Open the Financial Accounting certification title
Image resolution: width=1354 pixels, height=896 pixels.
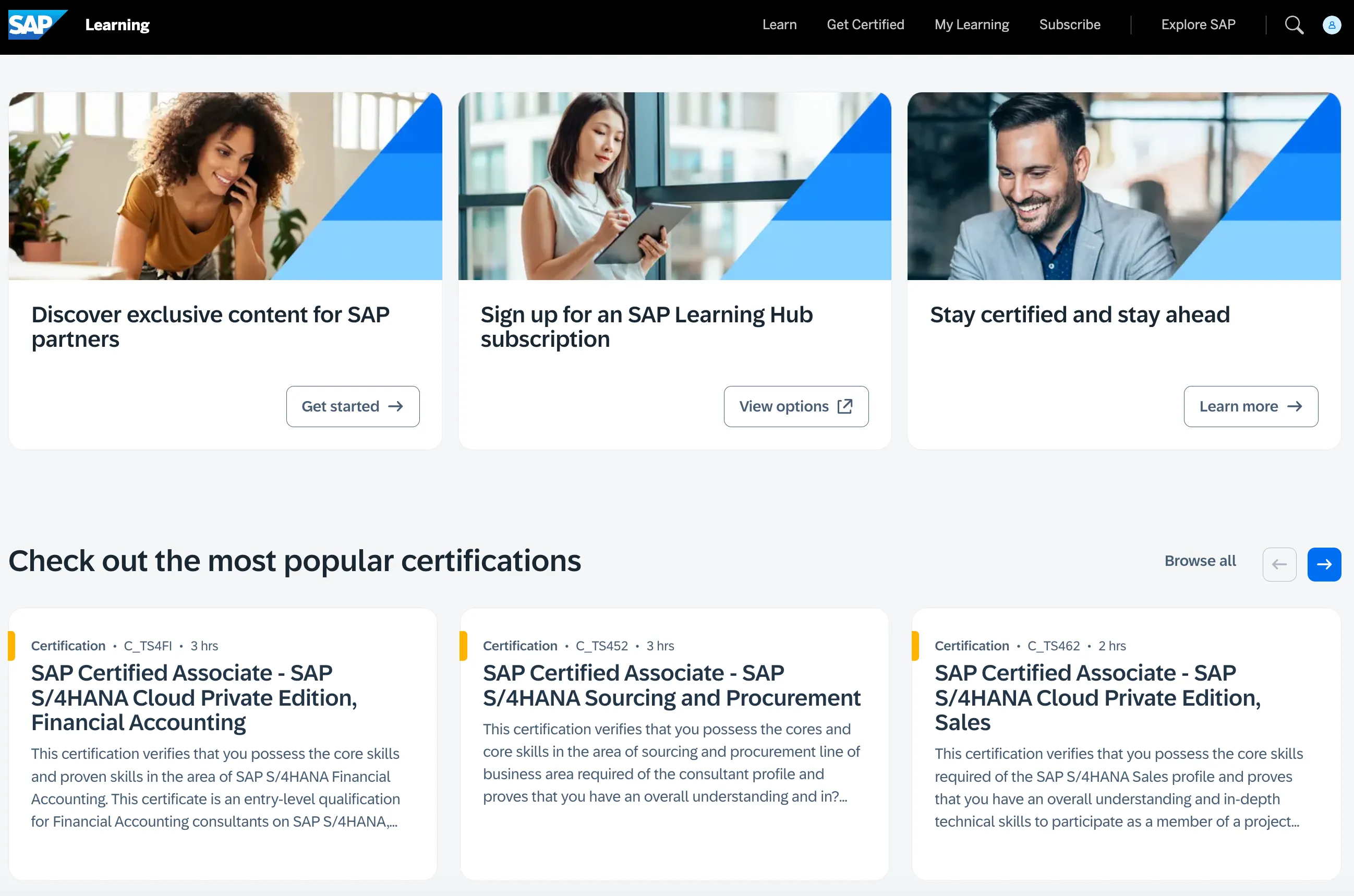tap(194, 697)
